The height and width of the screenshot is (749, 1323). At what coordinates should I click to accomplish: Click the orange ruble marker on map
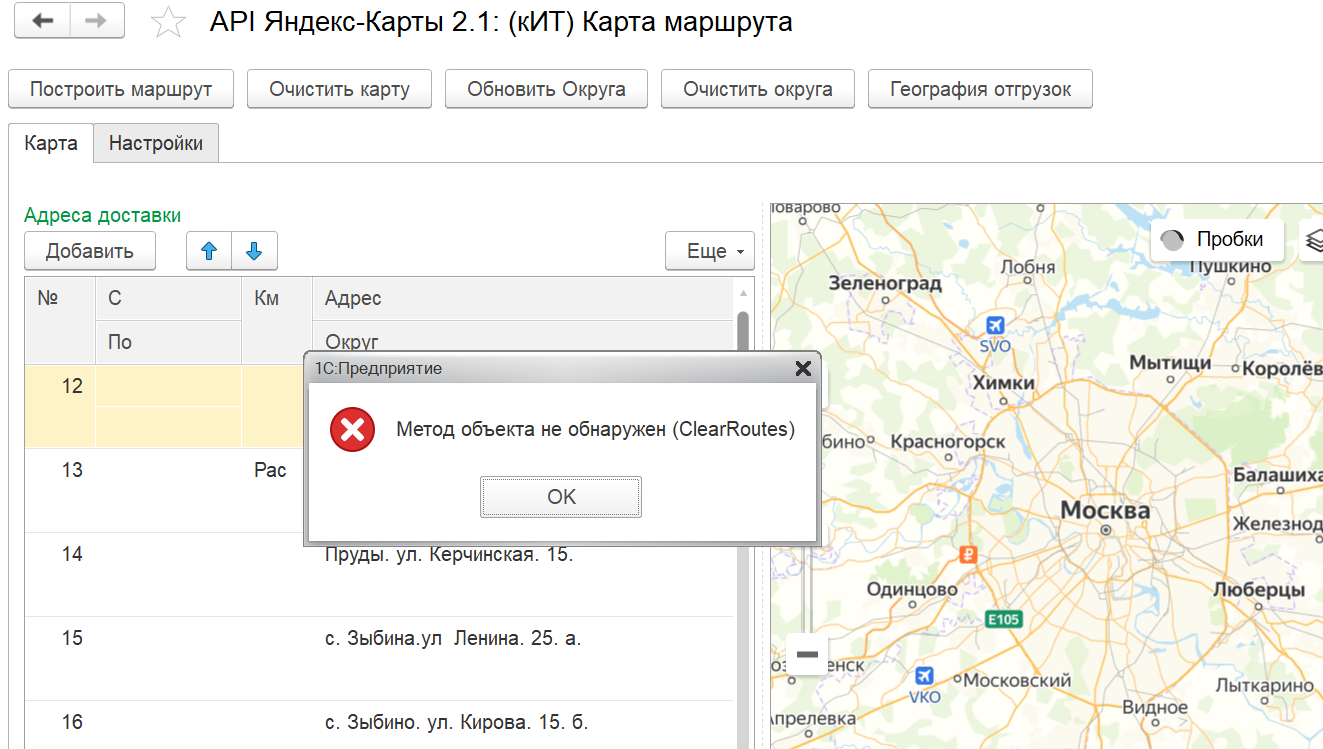pyautogui.click(x=967, y=553)
